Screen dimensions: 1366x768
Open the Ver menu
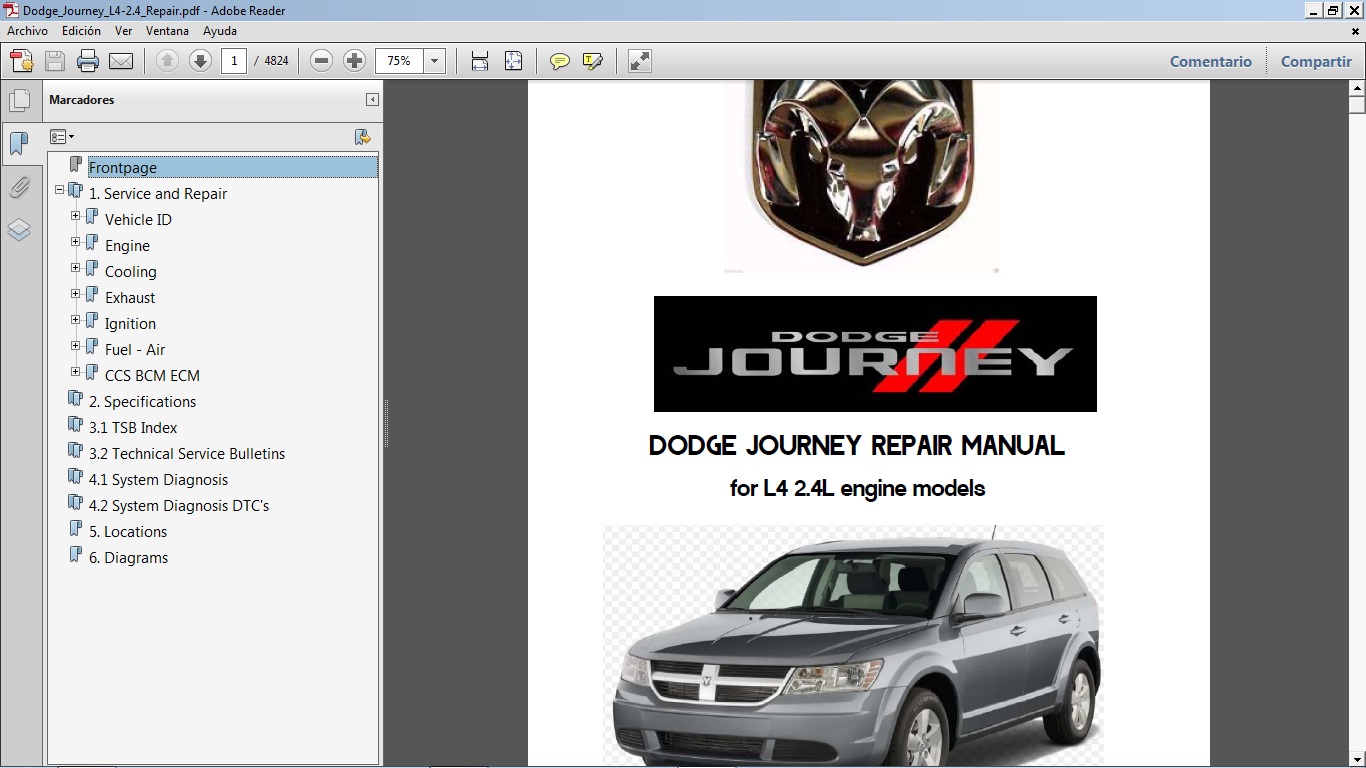click(123, 31)
